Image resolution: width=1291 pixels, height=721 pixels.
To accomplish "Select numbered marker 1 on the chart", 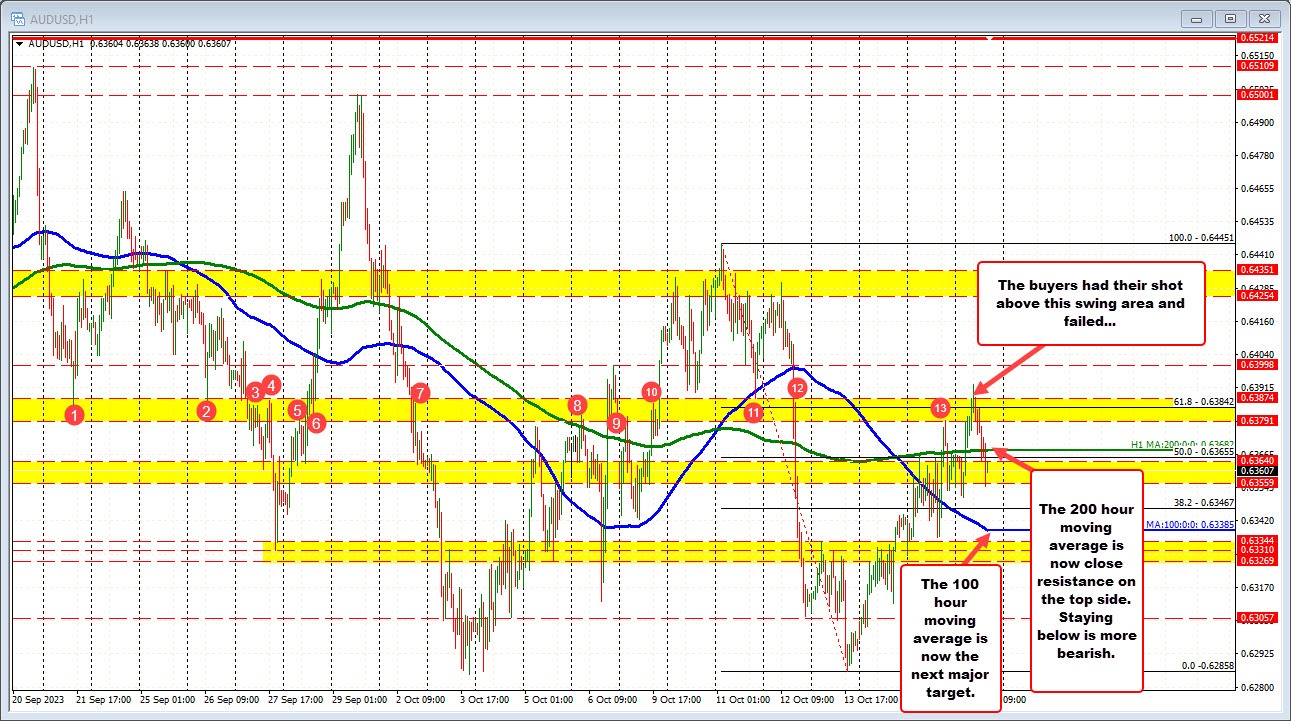I will pos(74,413).
